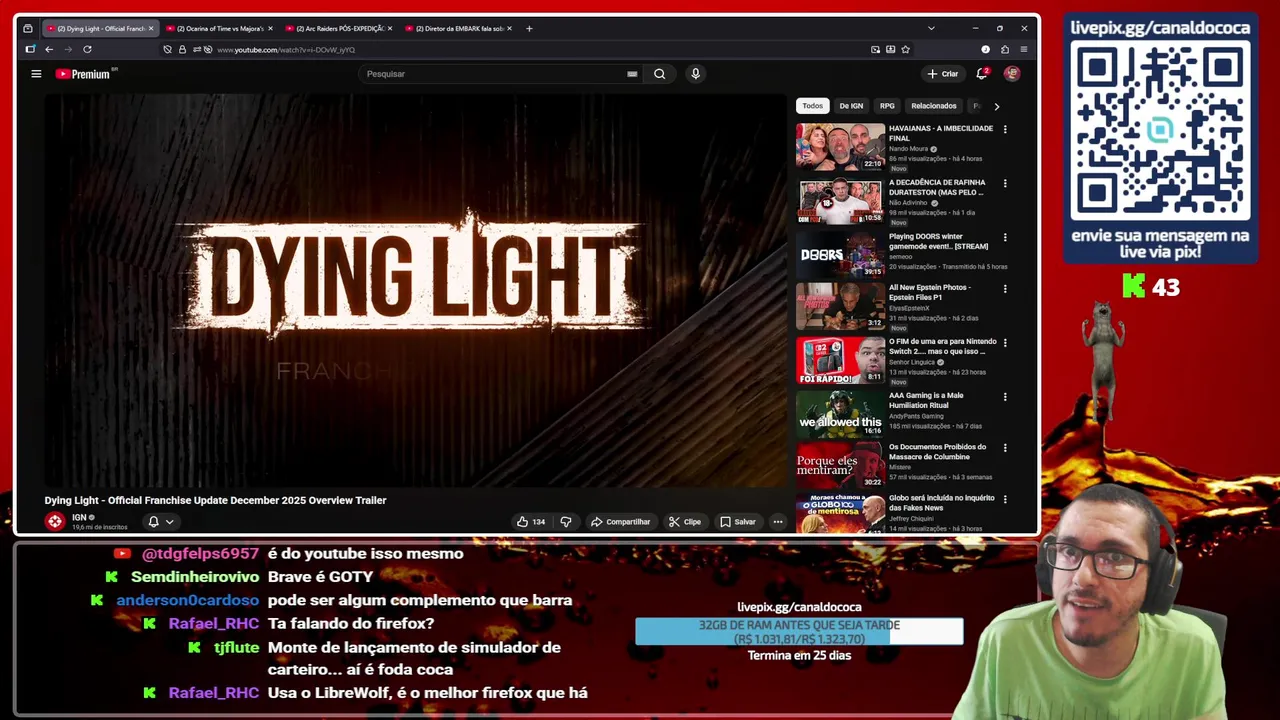Expand the subscription notification dropdown chevron
The height and width of the screenshot is (720, 1280).
[x=170, y=521]
